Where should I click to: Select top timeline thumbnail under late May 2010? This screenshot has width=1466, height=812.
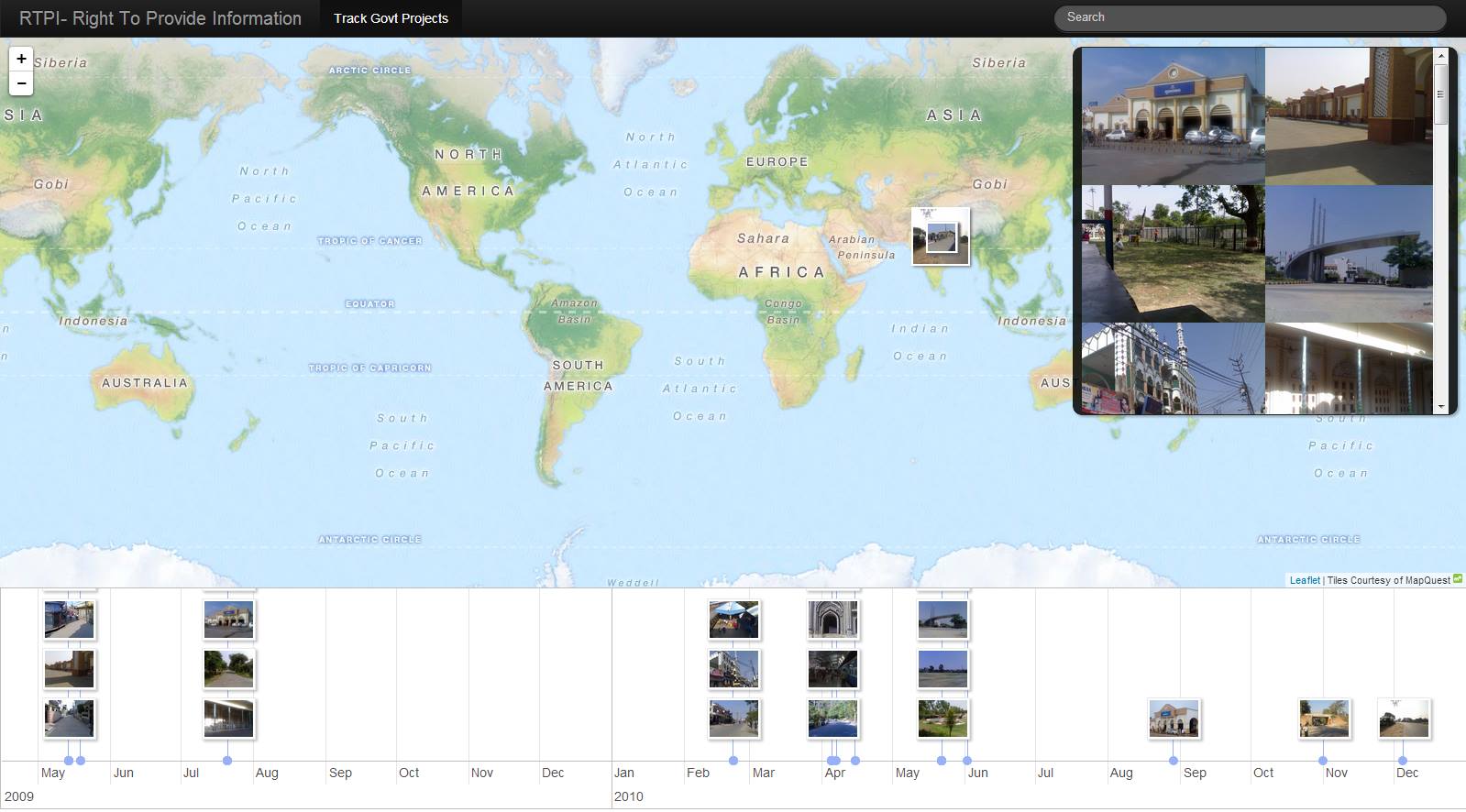(943, 620)
